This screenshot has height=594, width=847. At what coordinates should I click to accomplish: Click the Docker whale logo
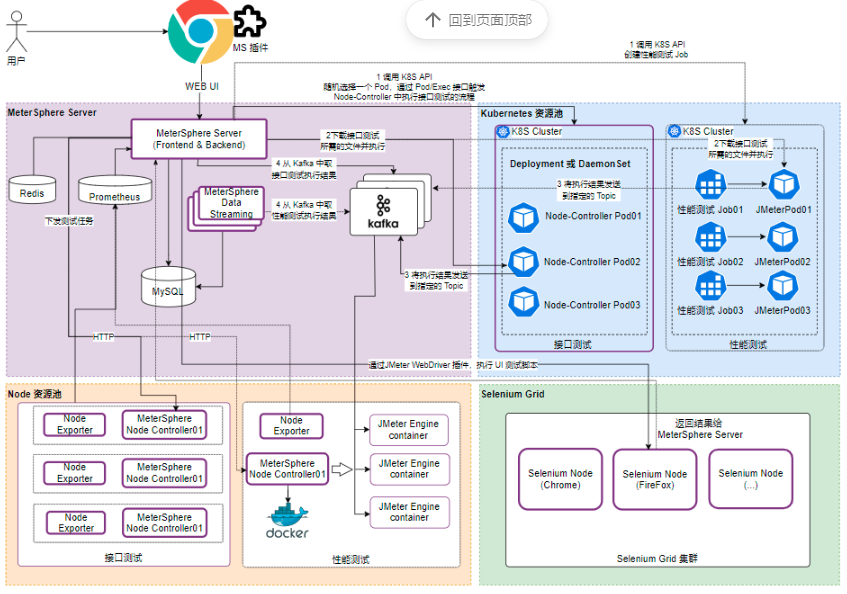tap(287, 514)
